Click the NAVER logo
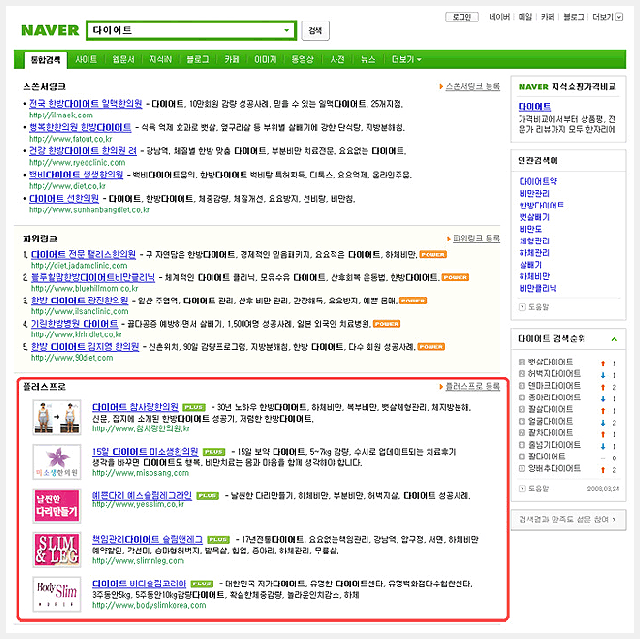 [x=50, y=30]
